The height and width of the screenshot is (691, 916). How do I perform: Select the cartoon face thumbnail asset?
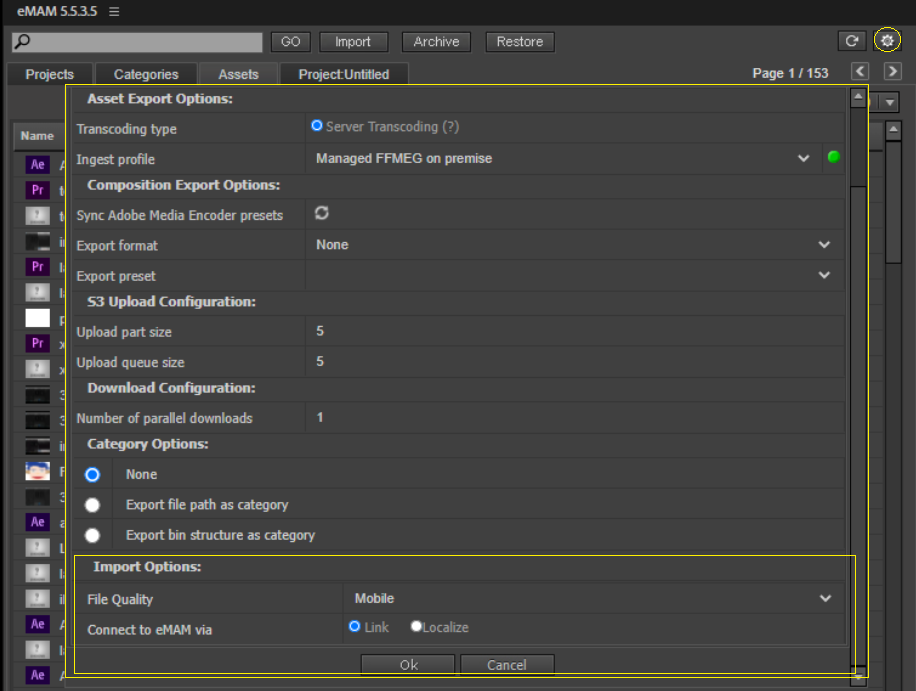(37, 471)
